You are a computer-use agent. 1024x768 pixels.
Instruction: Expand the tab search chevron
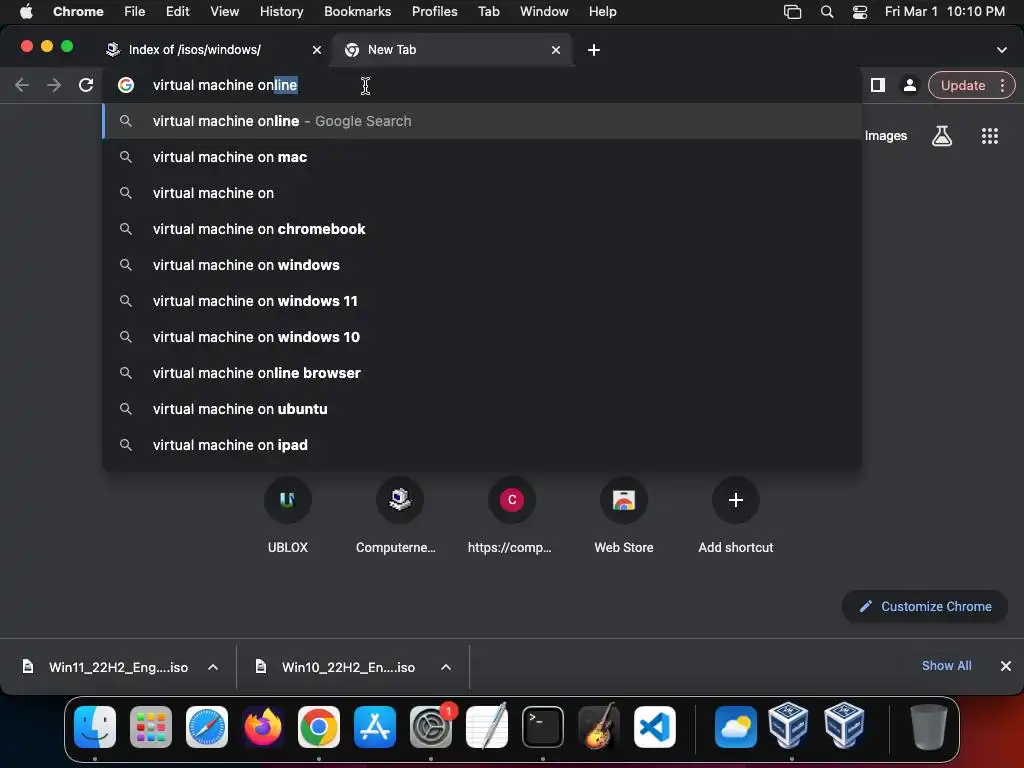(x=1002, y=50)
